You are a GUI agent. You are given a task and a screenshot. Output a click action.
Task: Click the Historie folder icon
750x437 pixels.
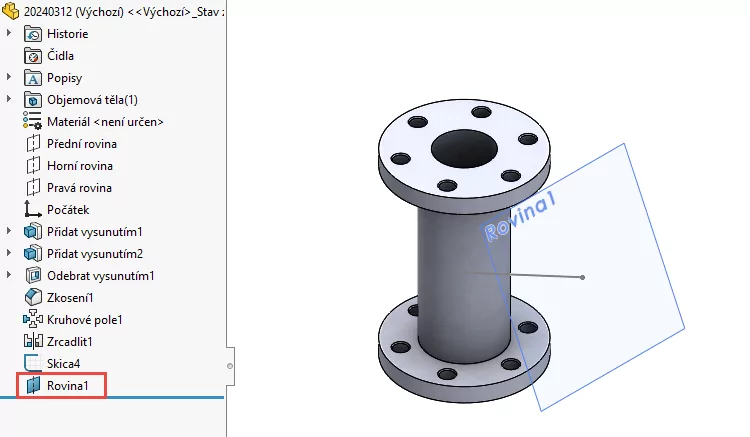33,34
